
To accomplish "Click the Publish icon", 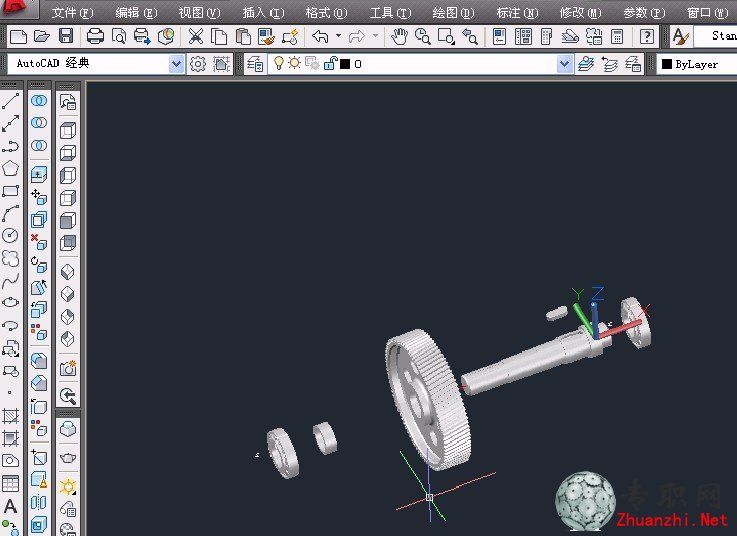I will coord(142,36).
